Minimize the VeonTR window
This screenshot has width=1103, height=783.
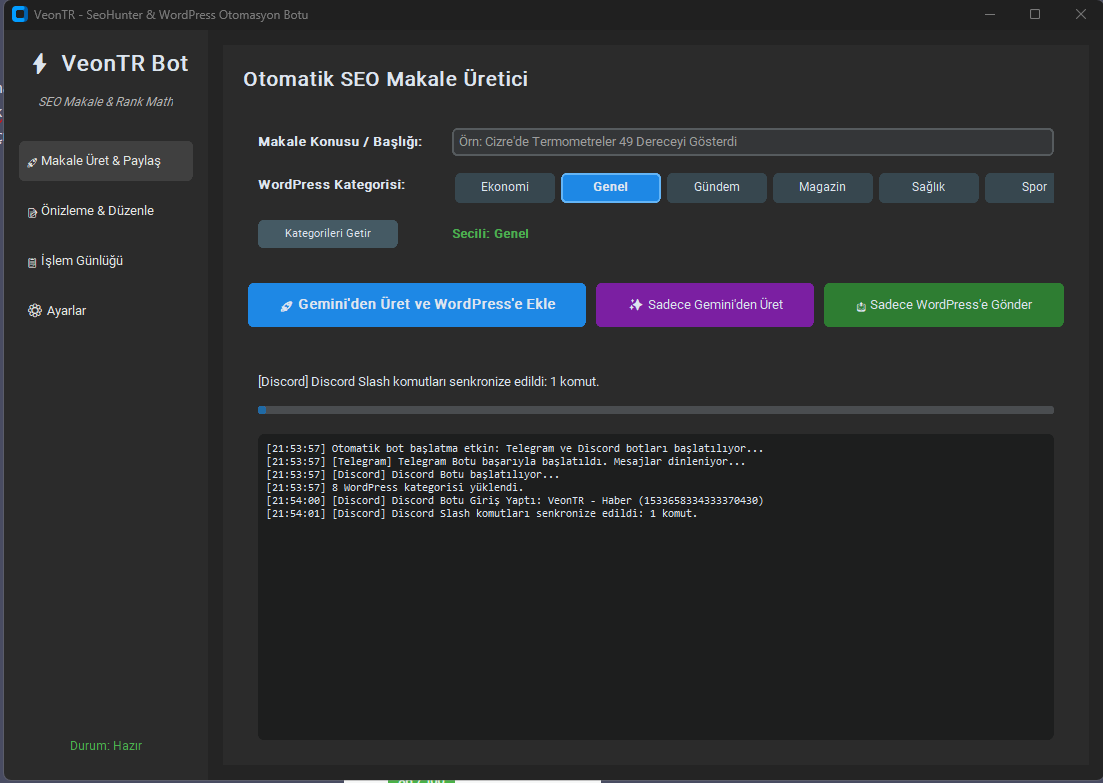pyautogui.click(x=990, y=14)
